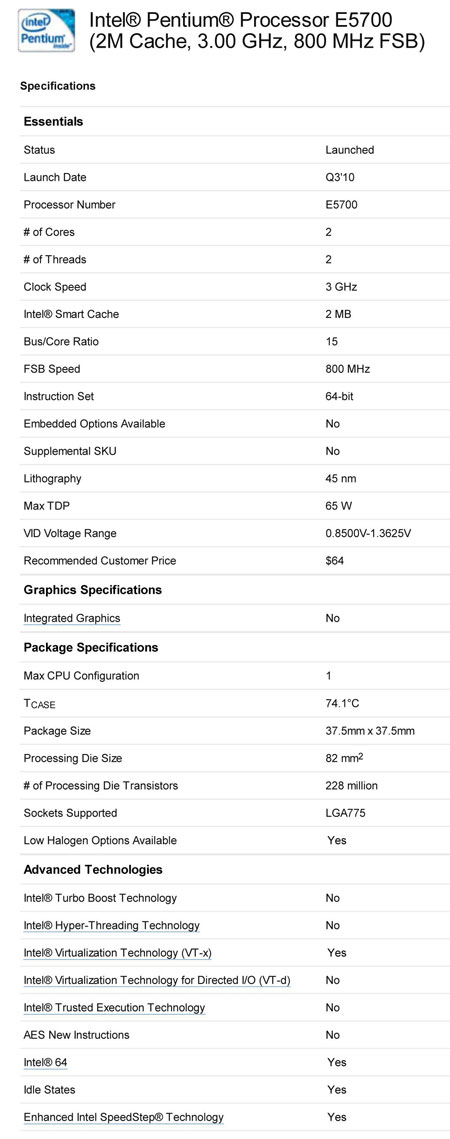Select the Specifications heading
This screenshot has width=450, height=1139.
point(57,86)
